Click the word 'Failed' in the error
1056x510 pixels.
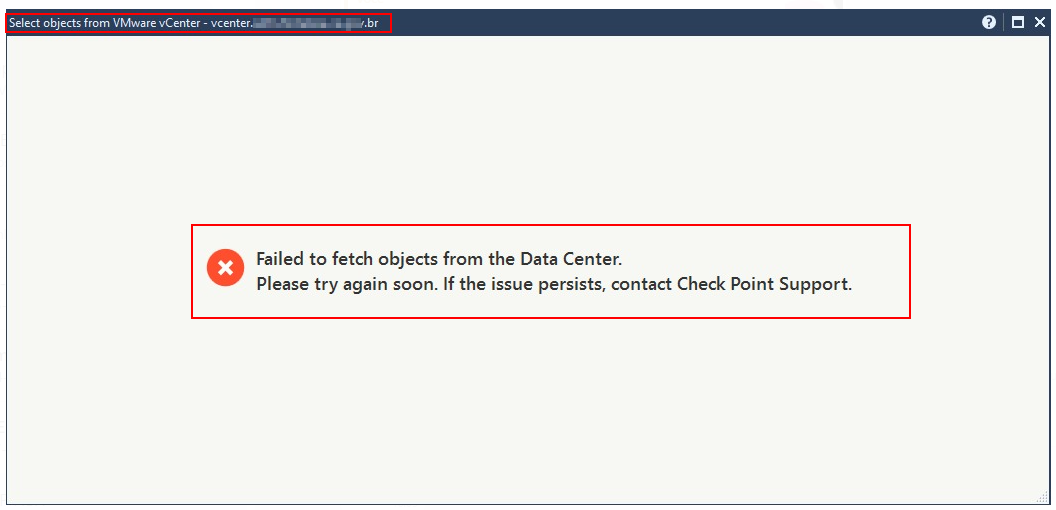coord(279,259)
